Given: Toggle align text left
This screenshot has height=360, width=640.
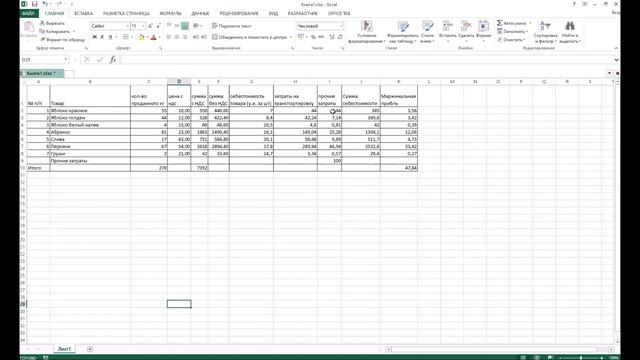Looking at the screenshot, I should (169, 37).
